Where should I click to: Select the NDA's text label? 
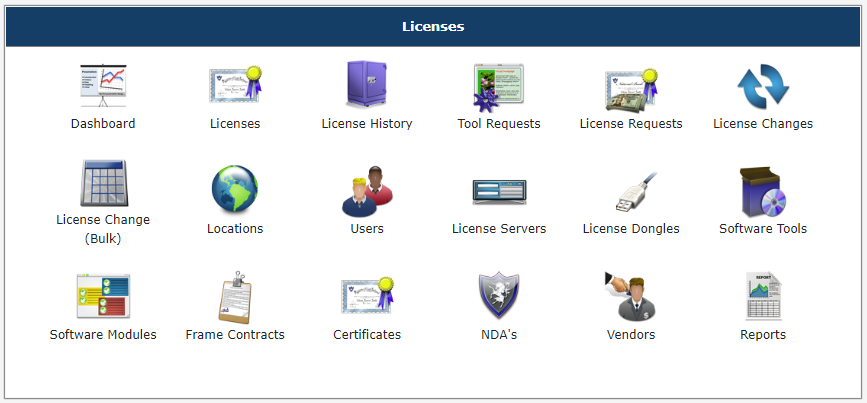499,334
